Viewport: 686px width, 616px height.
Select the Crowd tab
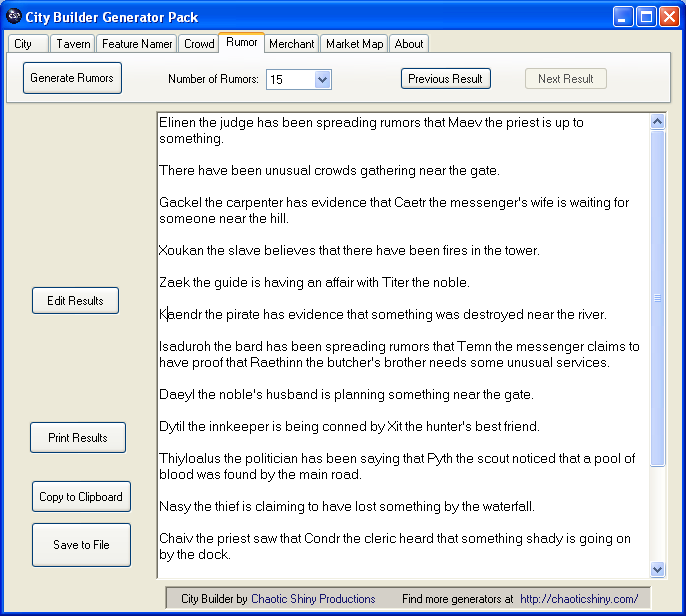[199, 44]
